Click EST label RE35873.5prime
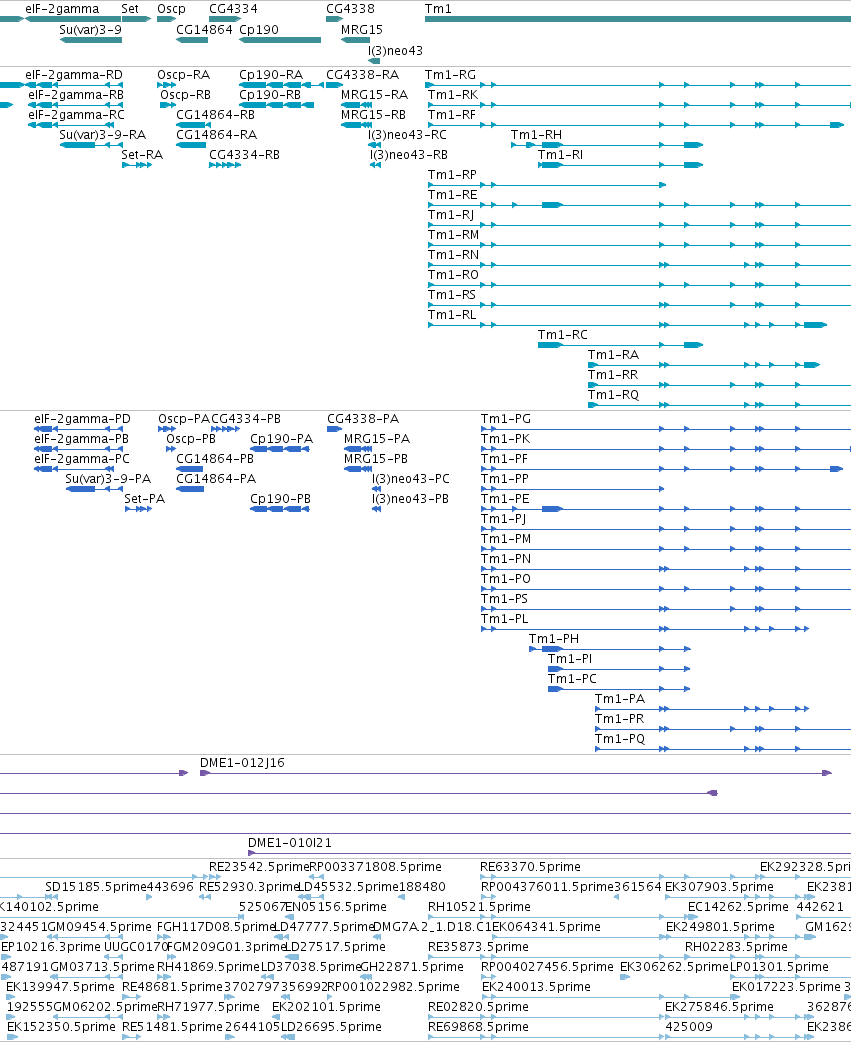This screenshot has height=1042, width=851. (478, 946)
